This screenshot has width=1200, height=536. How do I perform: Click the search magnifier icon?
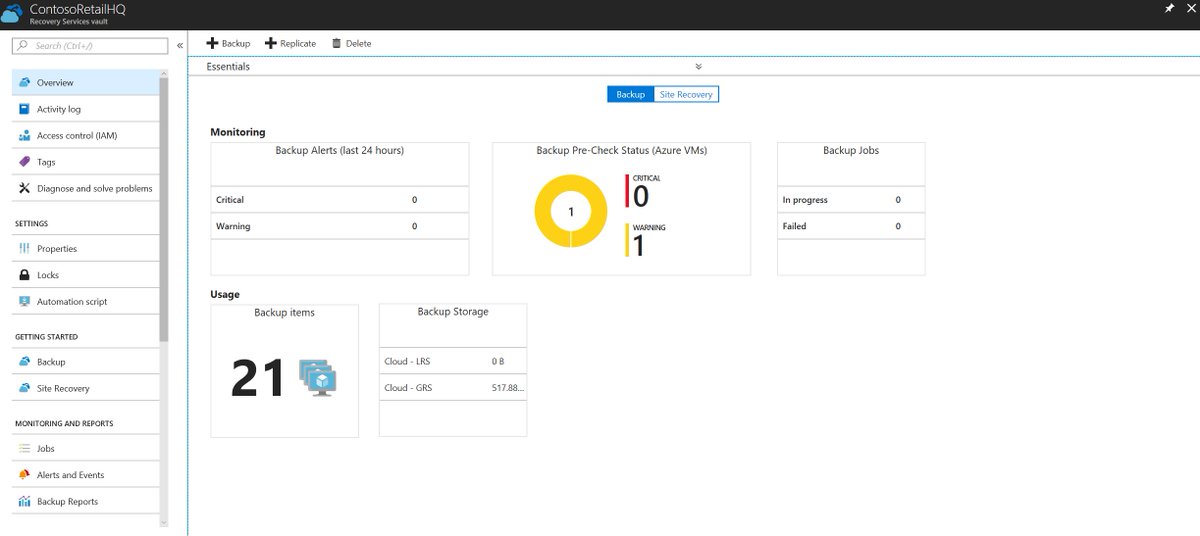click(24, 46)
